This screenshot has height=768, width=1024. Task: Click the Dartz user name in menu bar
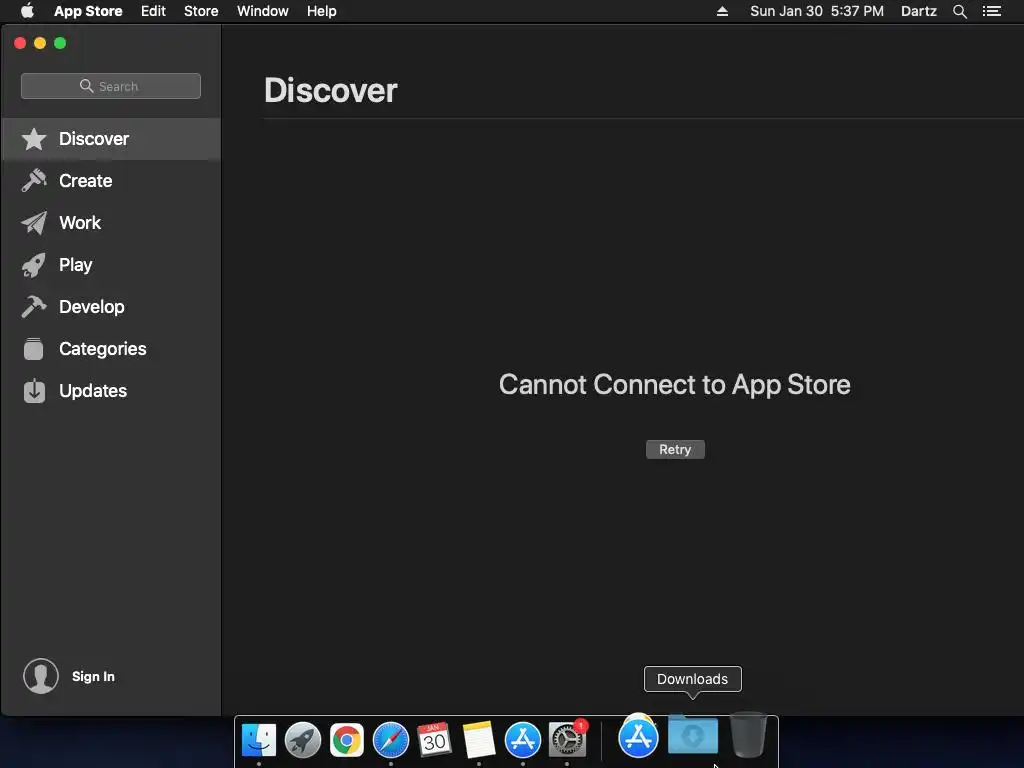(918, 11)
